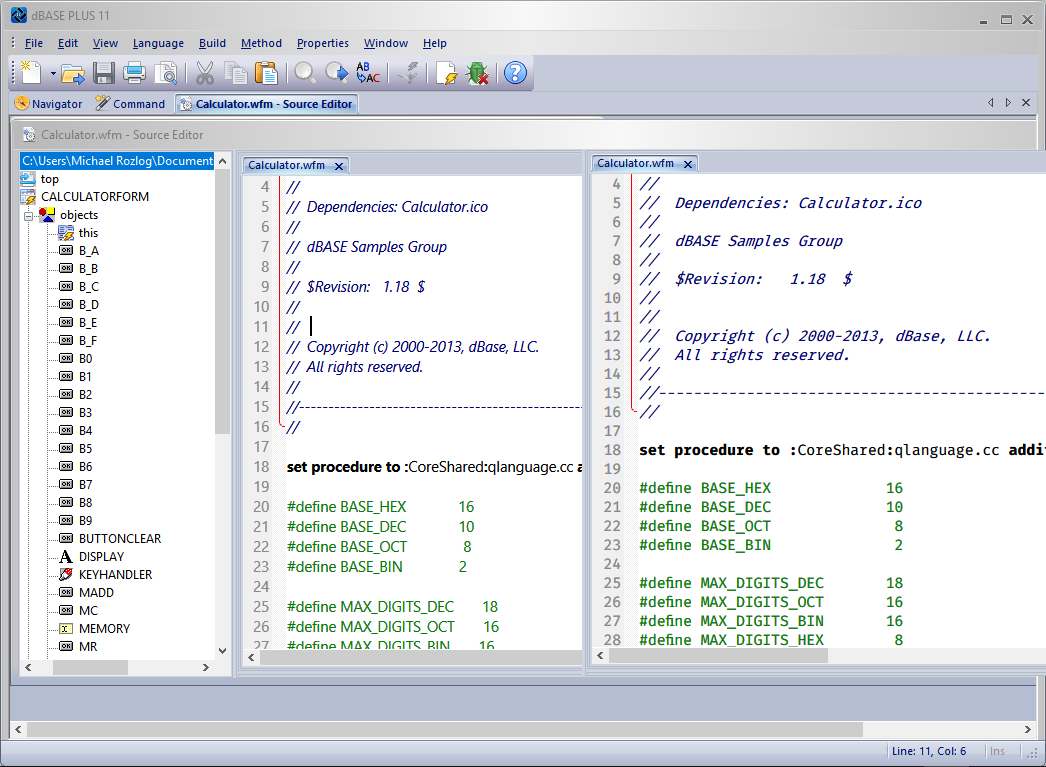Click the Debug bug icon
The image size is (1046, 767).
478,73
